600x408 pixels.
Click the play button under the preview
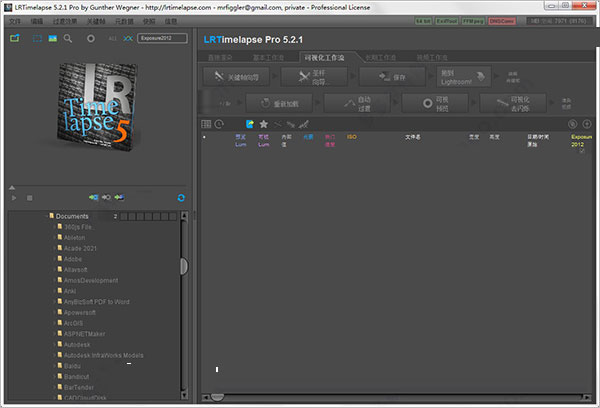14,198
